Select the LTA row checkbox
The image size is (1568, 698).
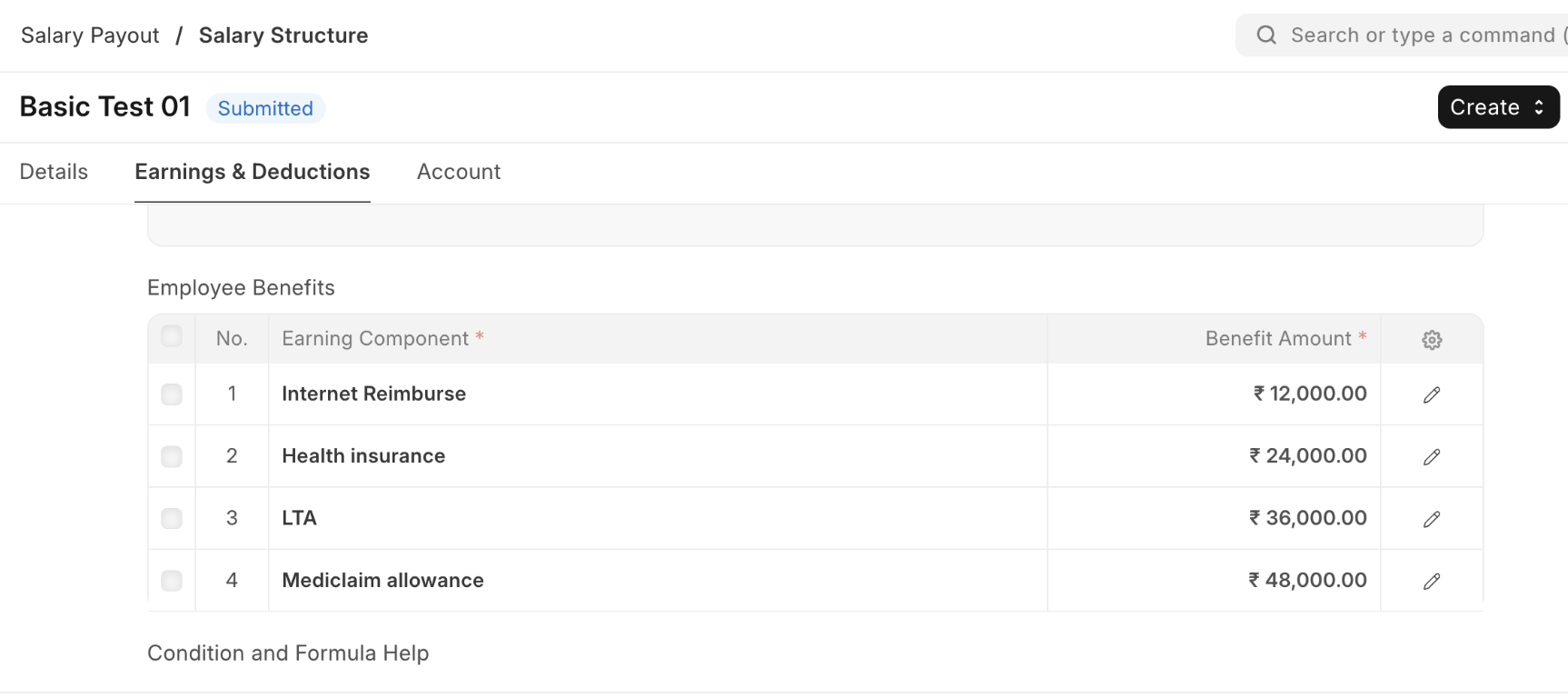pos(172,519)
